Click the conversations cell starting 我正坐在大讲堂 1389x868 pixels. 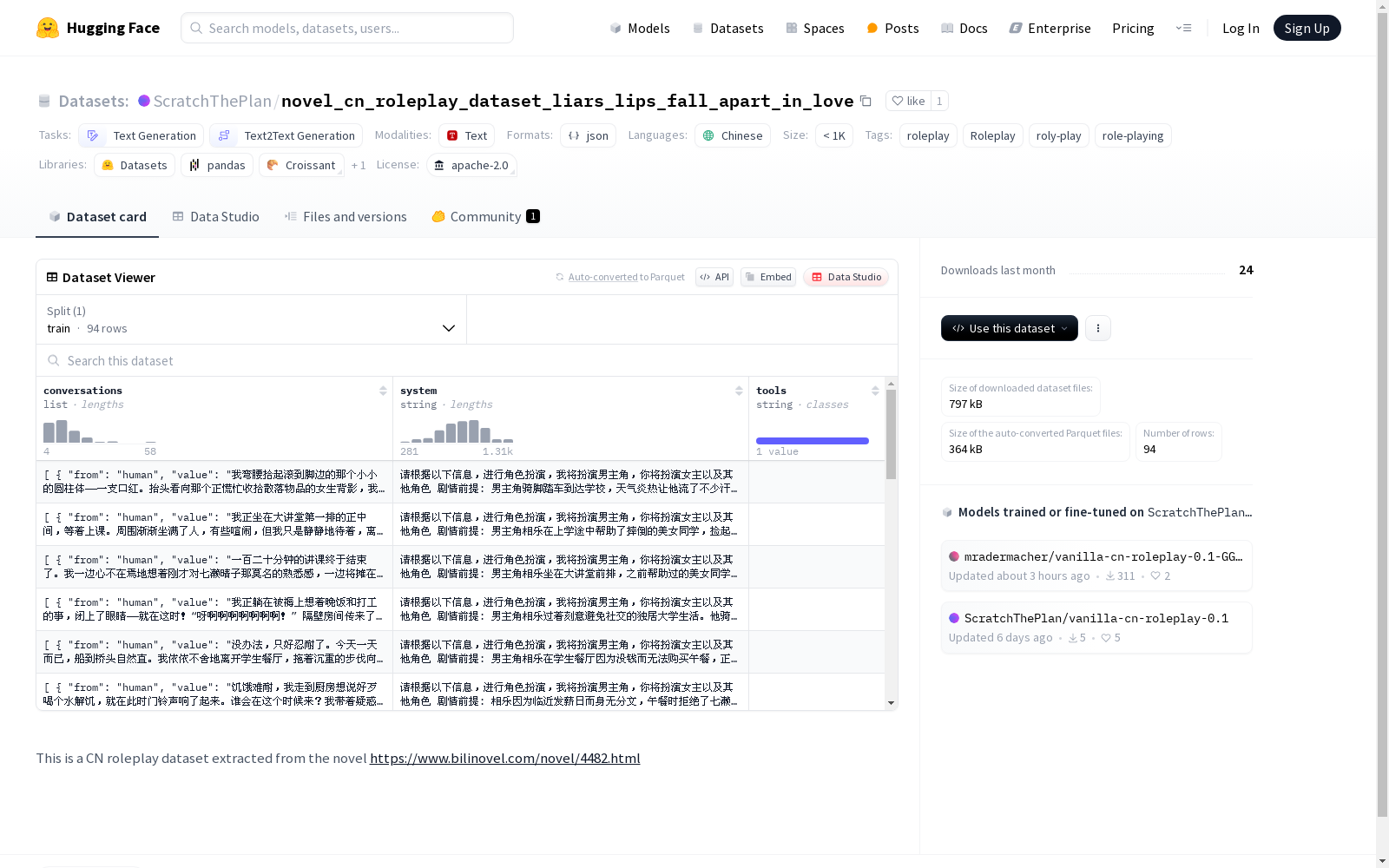(214, 524)
